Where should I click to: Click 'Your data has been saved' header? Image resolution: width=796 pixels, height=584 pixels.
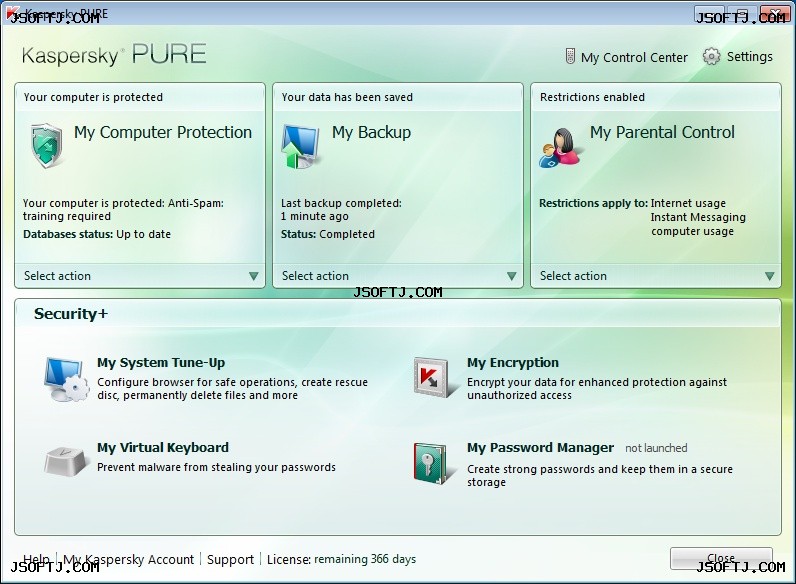(x=347, y=97)
